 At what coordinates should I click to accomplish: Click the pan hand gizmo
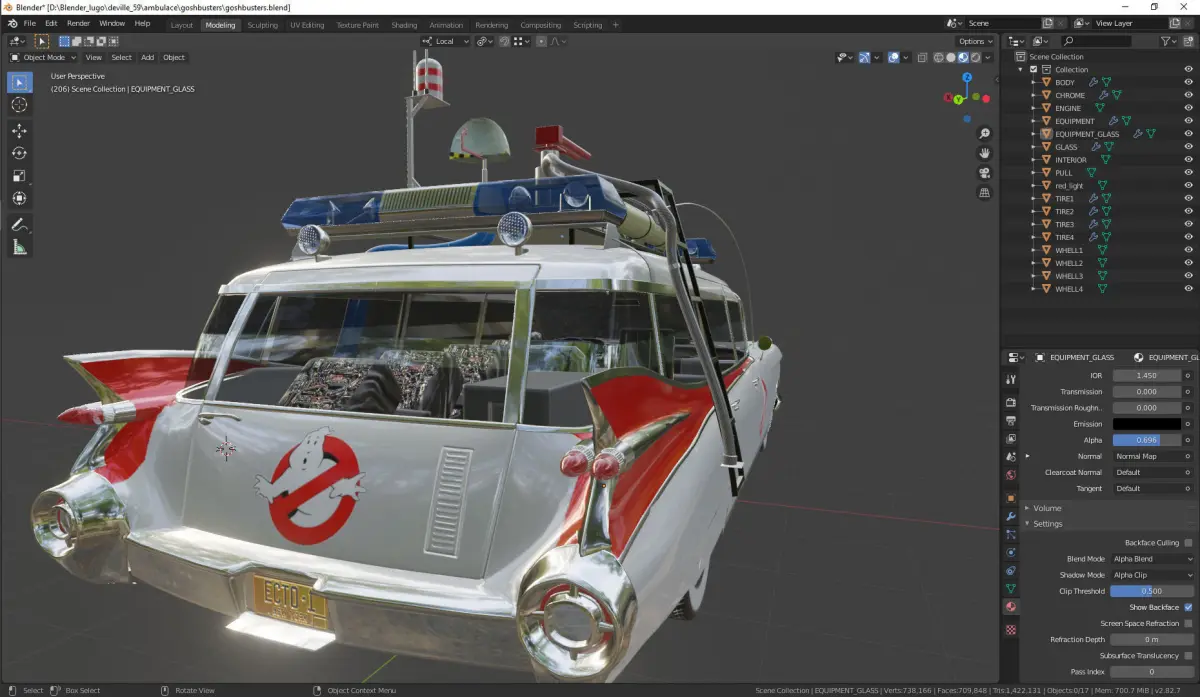click(x=985, y=153)
